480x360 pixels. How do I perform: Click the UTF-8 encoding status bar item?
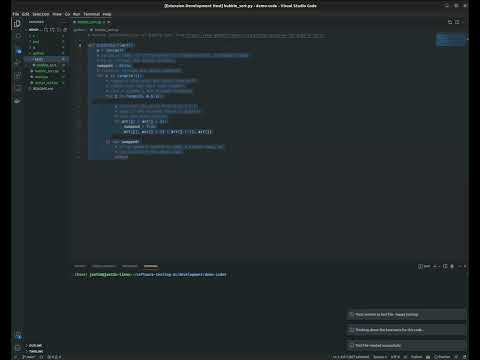click(x=395, y=357)
